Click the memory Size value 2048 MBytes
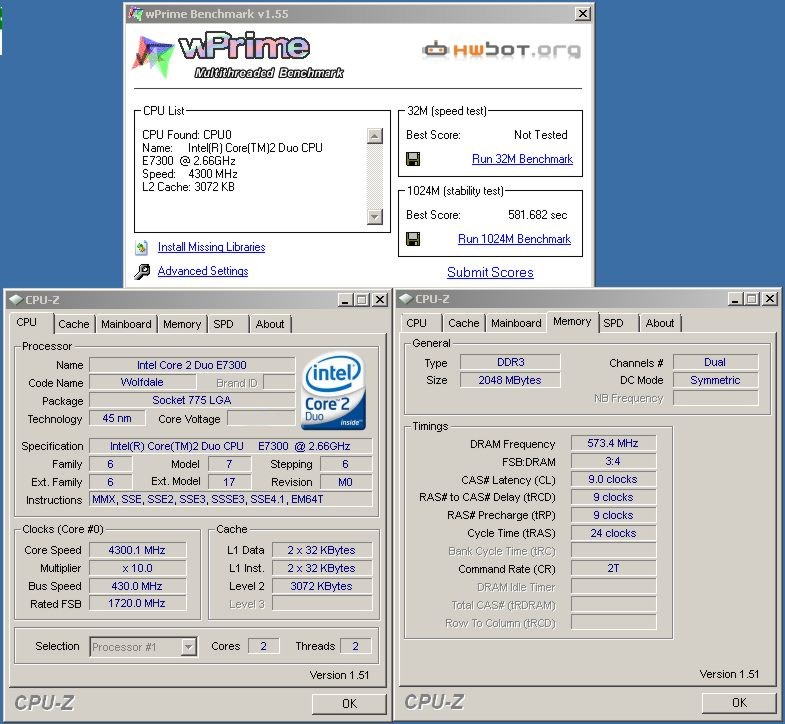Screen dimensions: 785x724 click(510, 380)
